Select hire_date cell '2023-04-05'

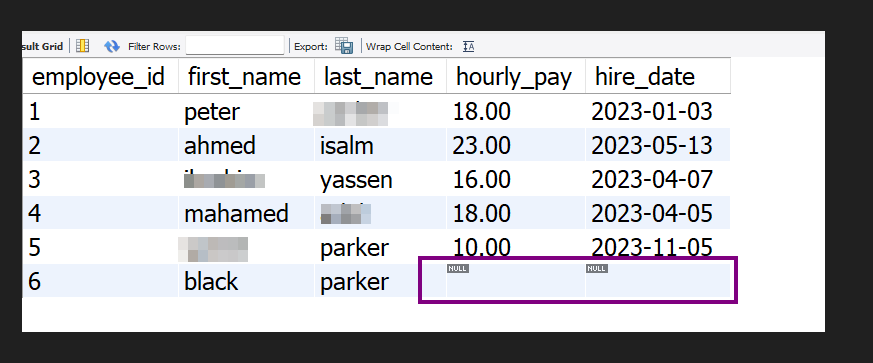click(658, 213)
